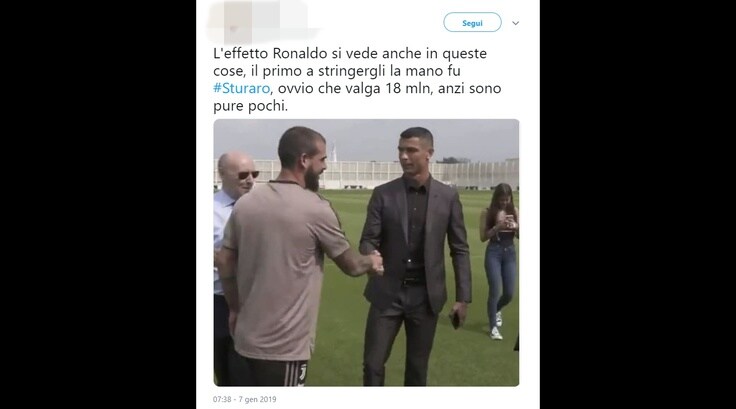Image resolution: width=736 pixels, height=409 pixels.
Task: Click the sunglasses on the bald man
Action: click(248, 175)
